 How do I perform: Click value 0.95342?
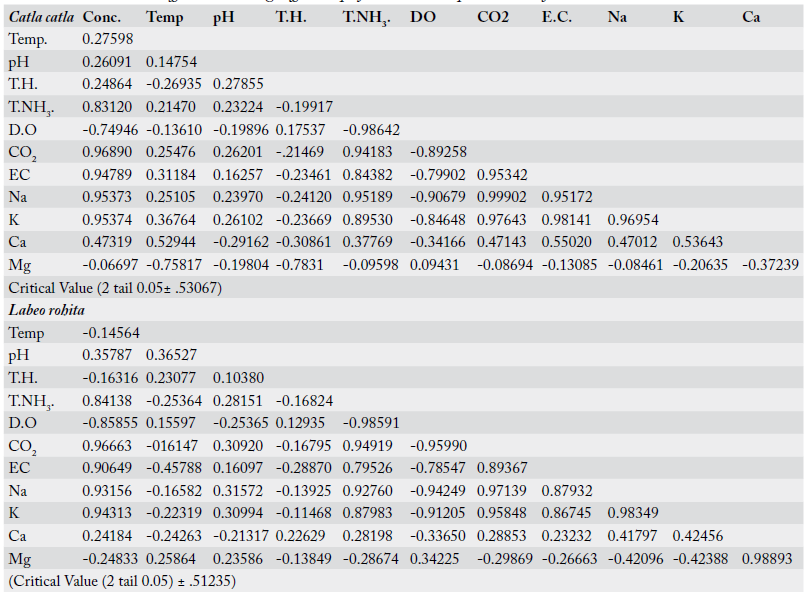pyautogui.click(x=502, y=175)
